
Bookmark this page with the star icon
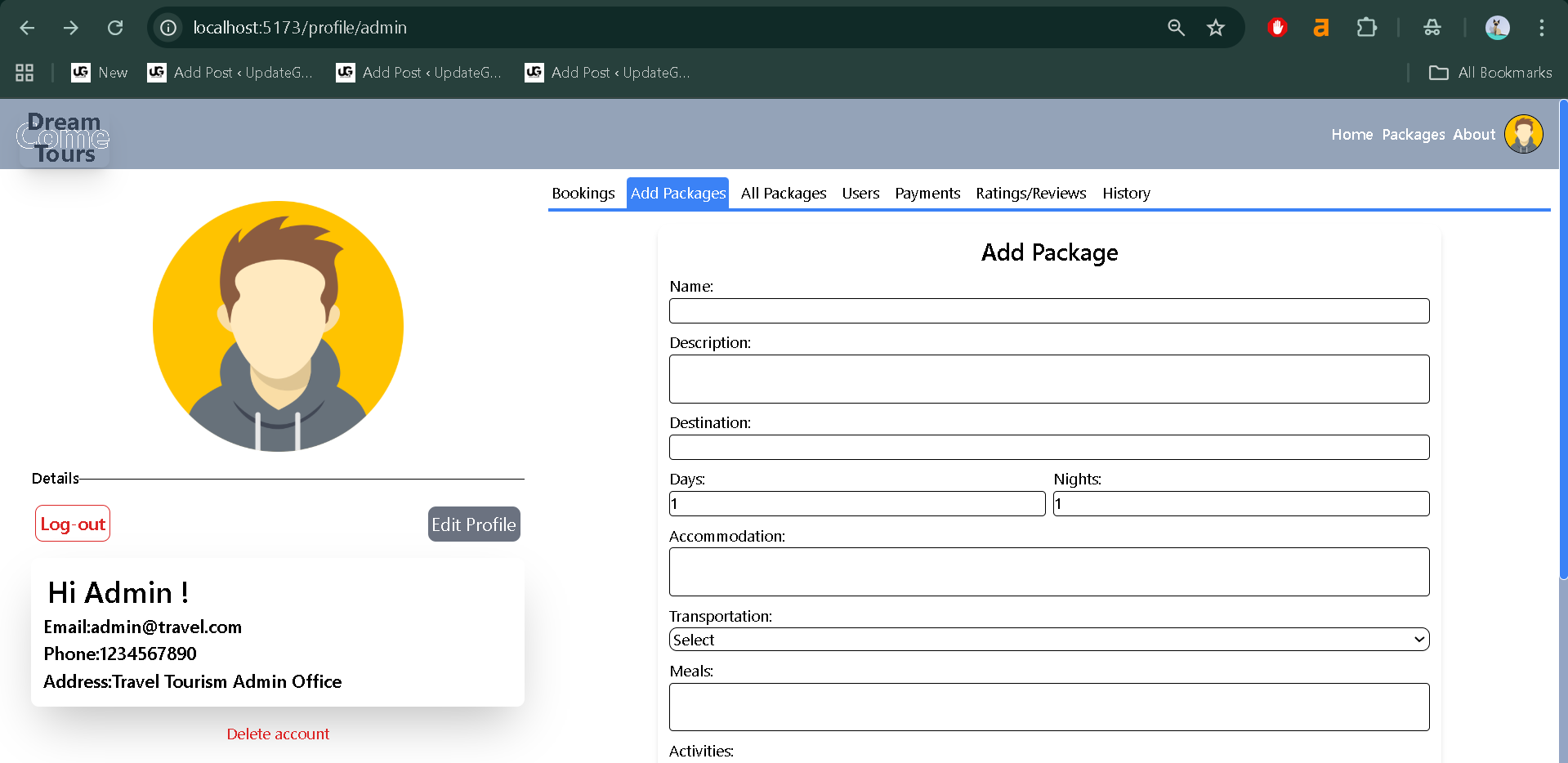pos(1215,28)
